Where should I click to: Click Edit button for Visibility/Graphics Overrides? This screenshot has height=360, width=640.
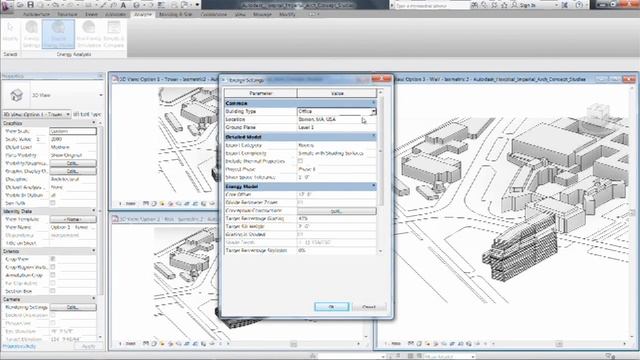coord(73,163)
